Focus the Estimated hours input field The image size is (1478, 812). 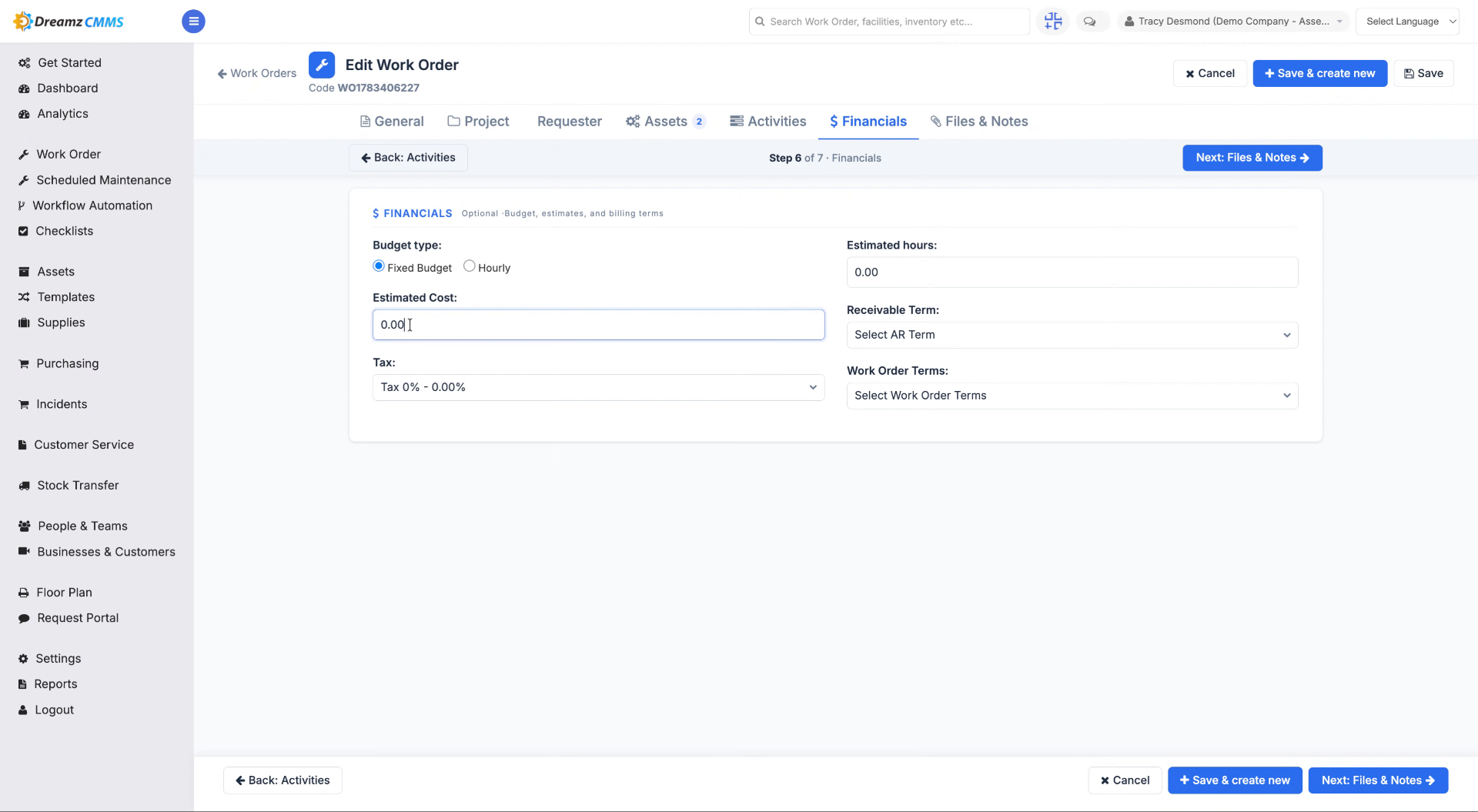pyautogui.click(x=1072, y=272)
